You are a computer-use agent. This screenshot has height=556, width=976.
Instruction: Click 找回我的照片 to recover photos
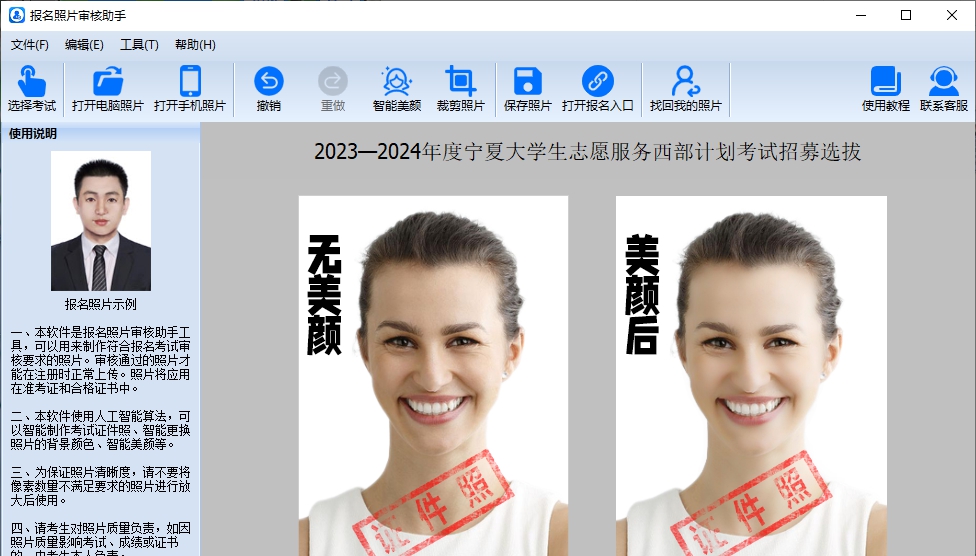click(x=686, y=89)
